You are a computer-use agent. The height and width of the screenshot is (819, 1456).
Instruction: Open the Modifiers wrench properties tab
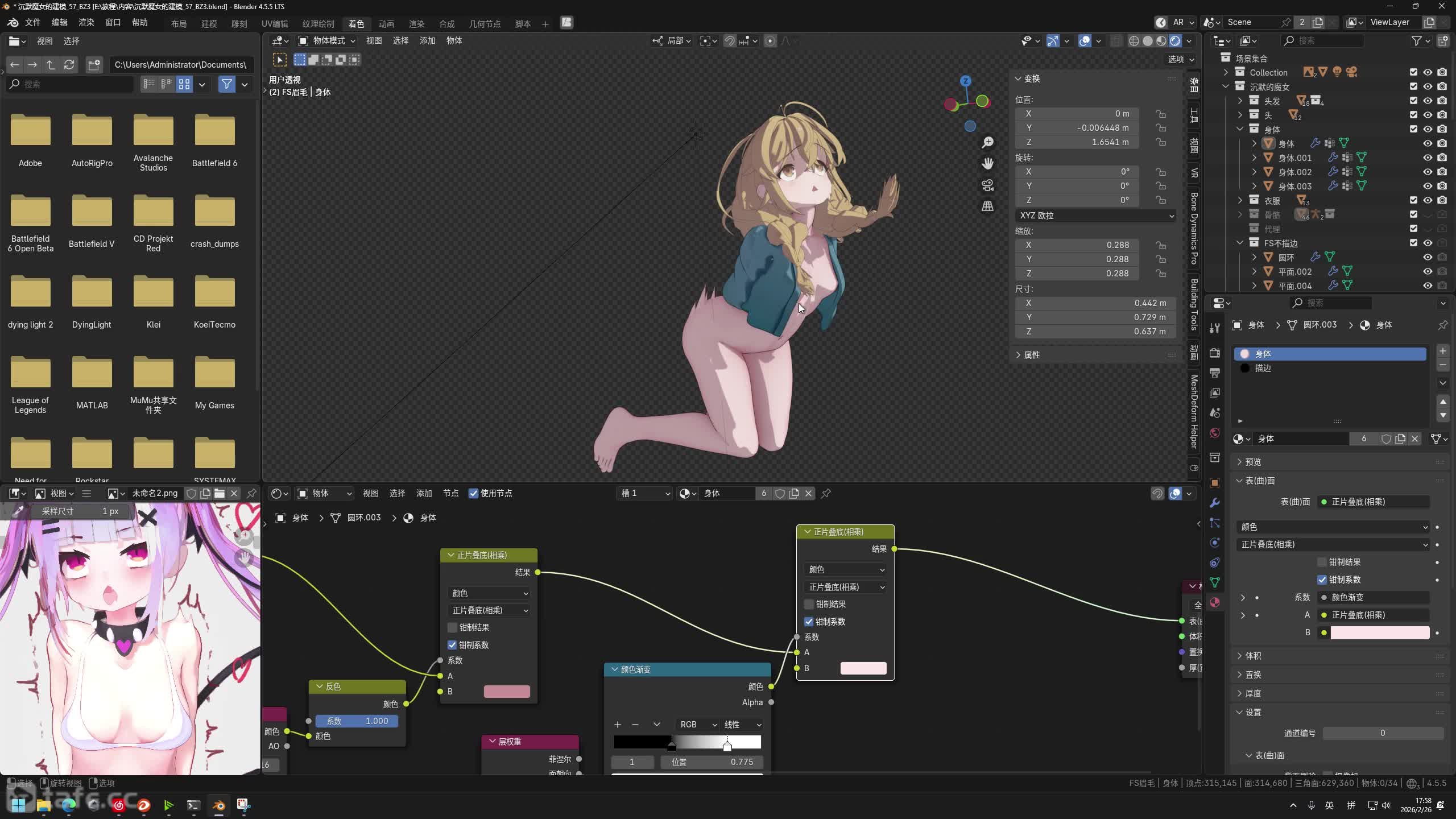coord(1215,503)
